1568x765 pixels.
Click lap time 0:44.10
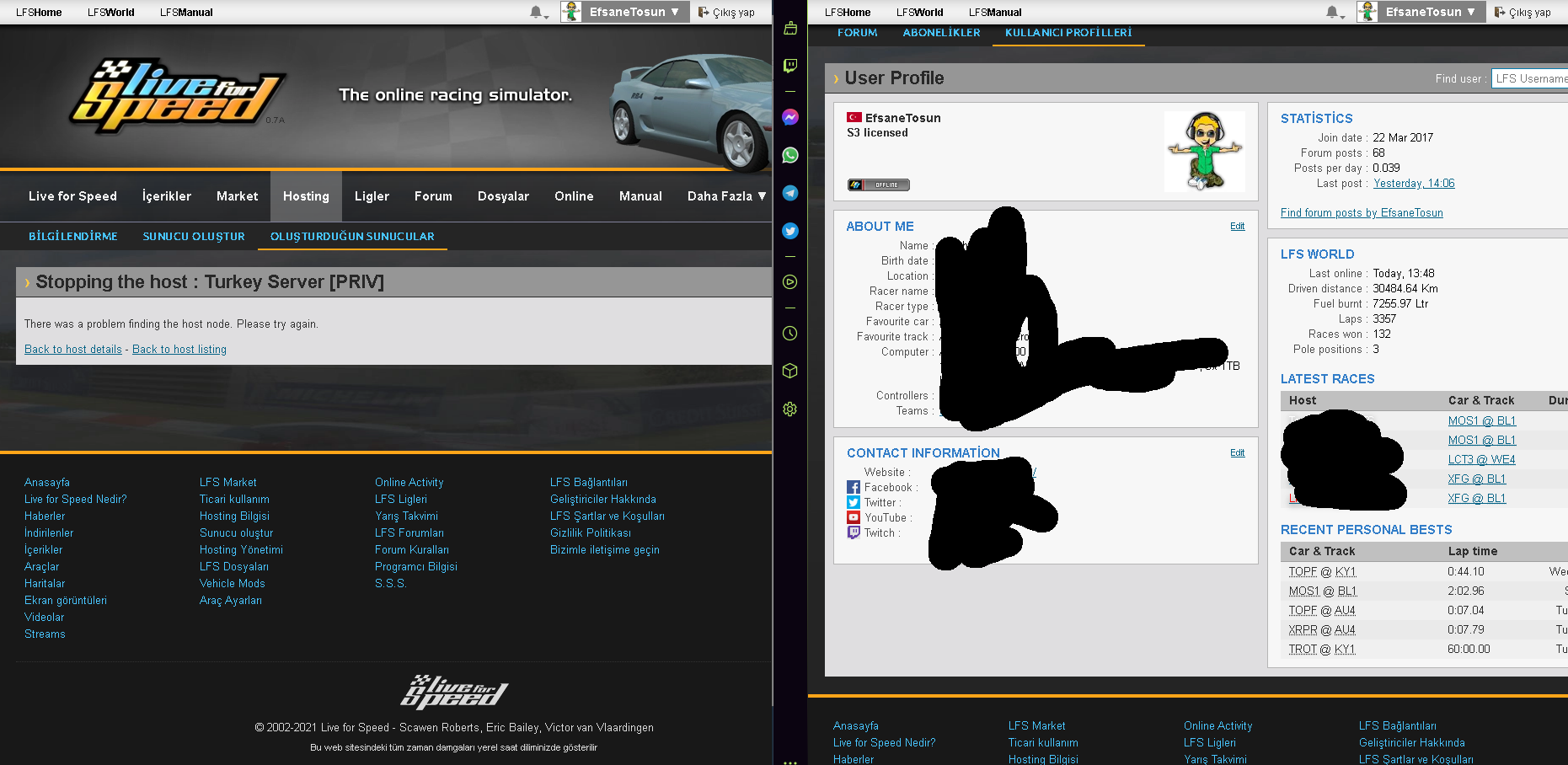1466,571
